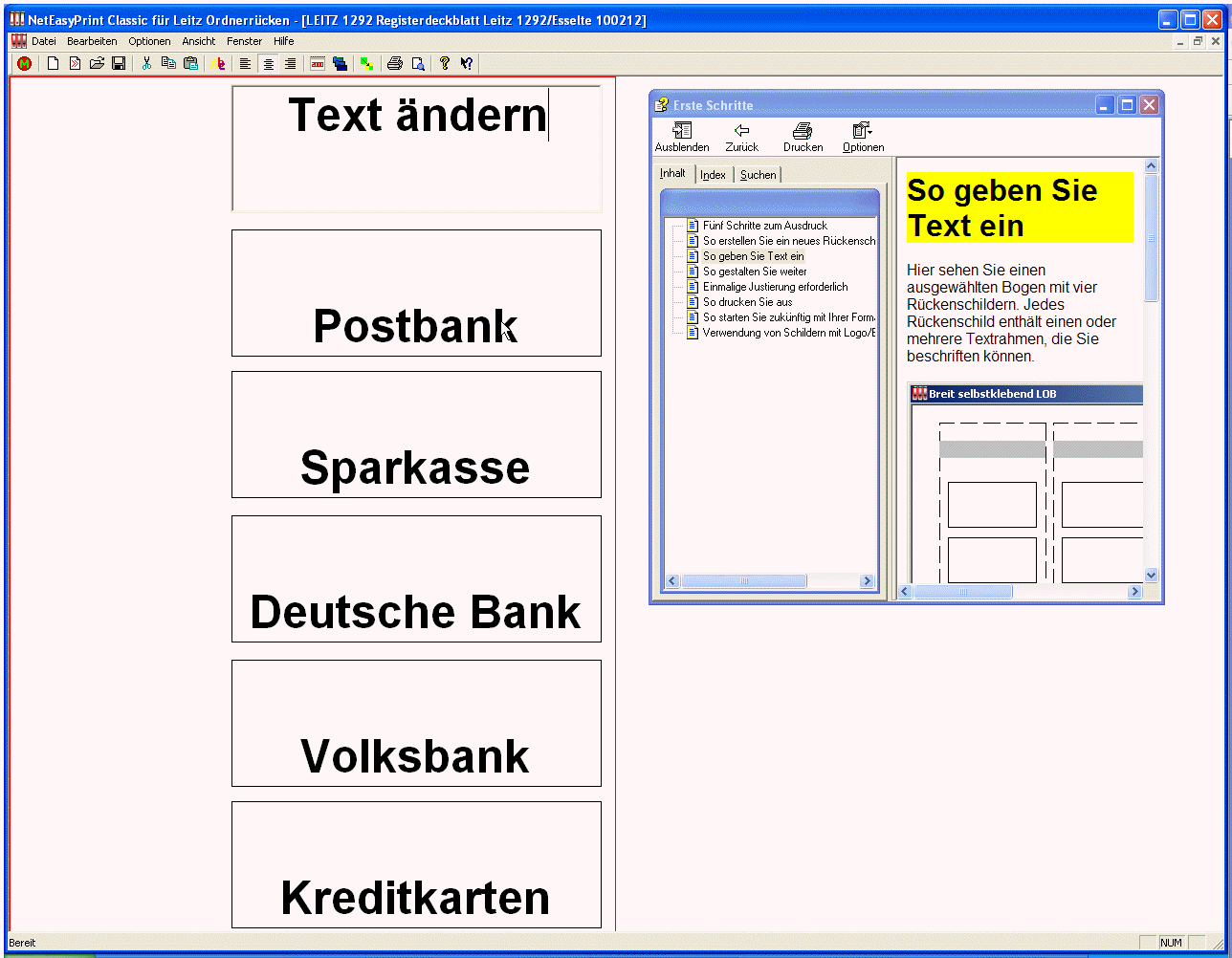This screenshot has width=1232, height=958.
Task: Open the Fenster menu
Action: (x=245, y=41)
